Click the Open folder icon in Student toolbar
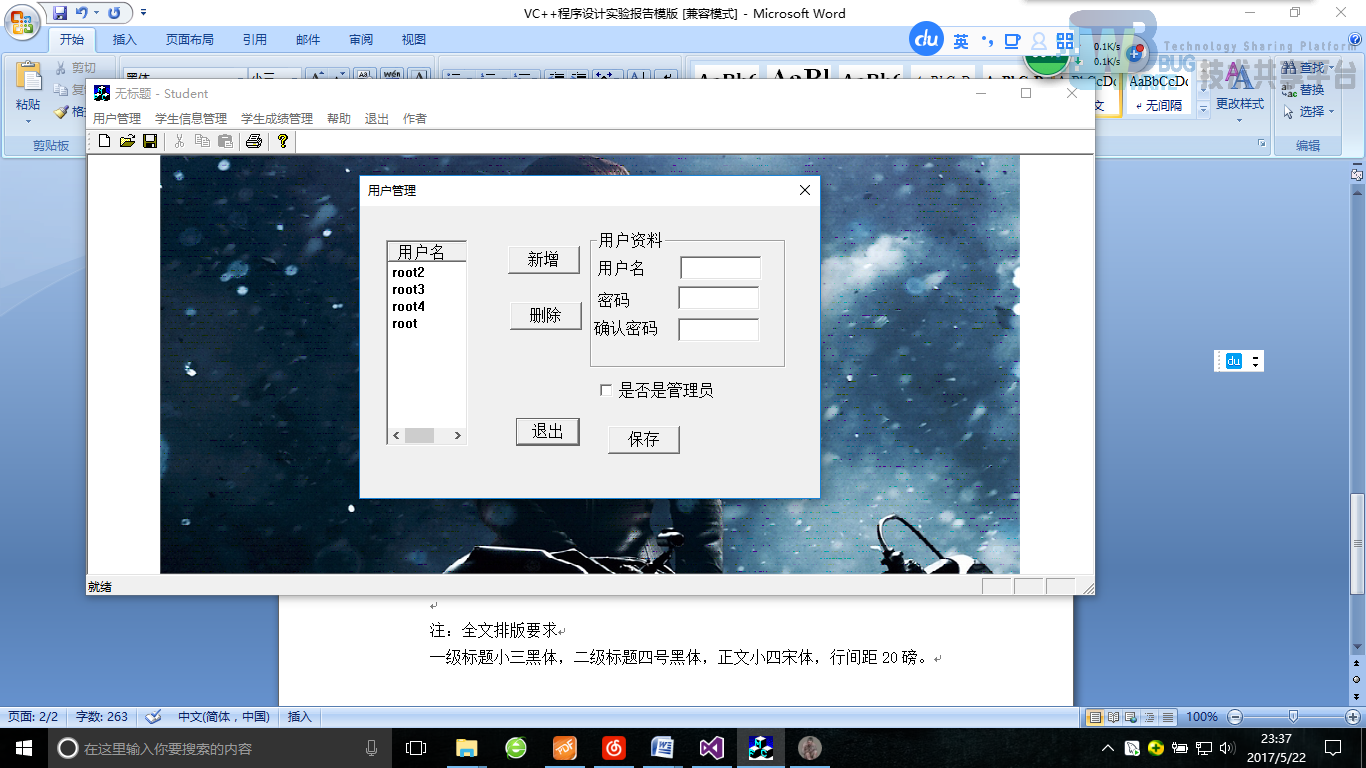The width and height of the screenshot is (1366, 768). coord(127,141)
